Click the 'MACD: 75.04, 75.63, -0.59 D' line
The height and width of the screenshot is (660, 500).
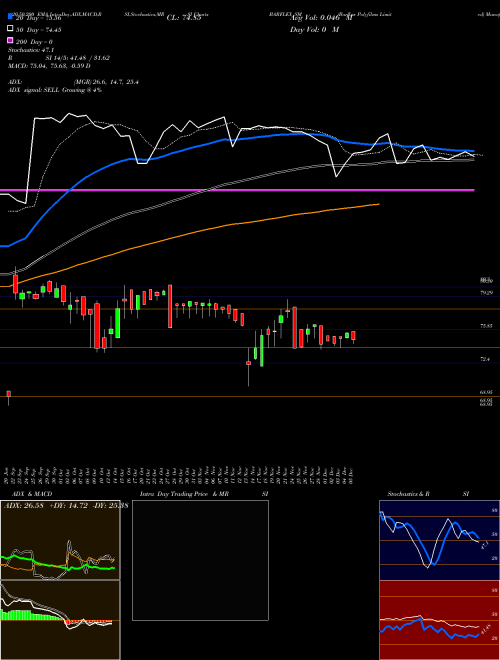click(x=49, y=66)
